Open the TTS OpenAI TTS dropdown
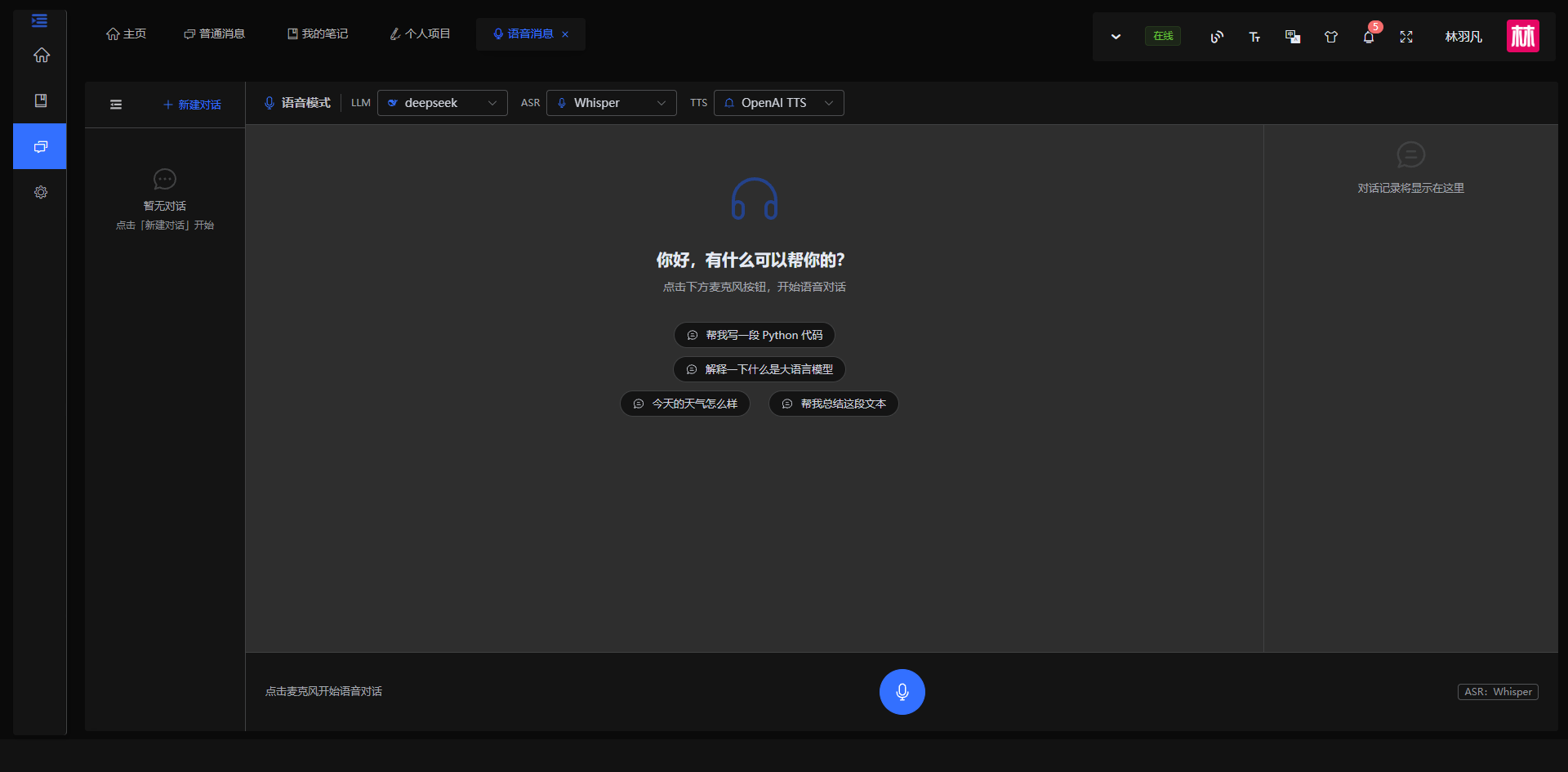Viewport: 1568px width, 772px height. point(779,103)
